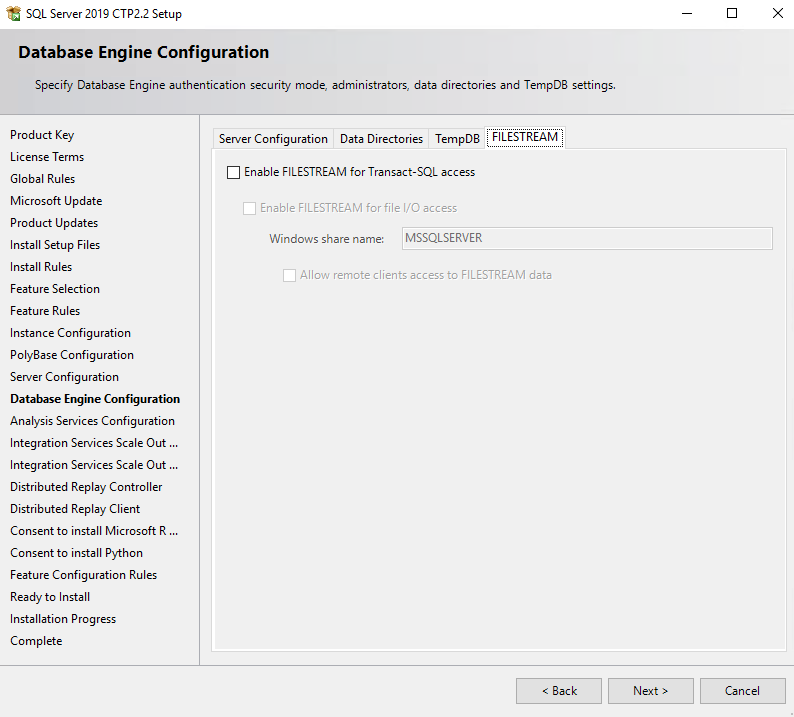Close the setup window
794x717 pixels.
[x=777, y=14]
